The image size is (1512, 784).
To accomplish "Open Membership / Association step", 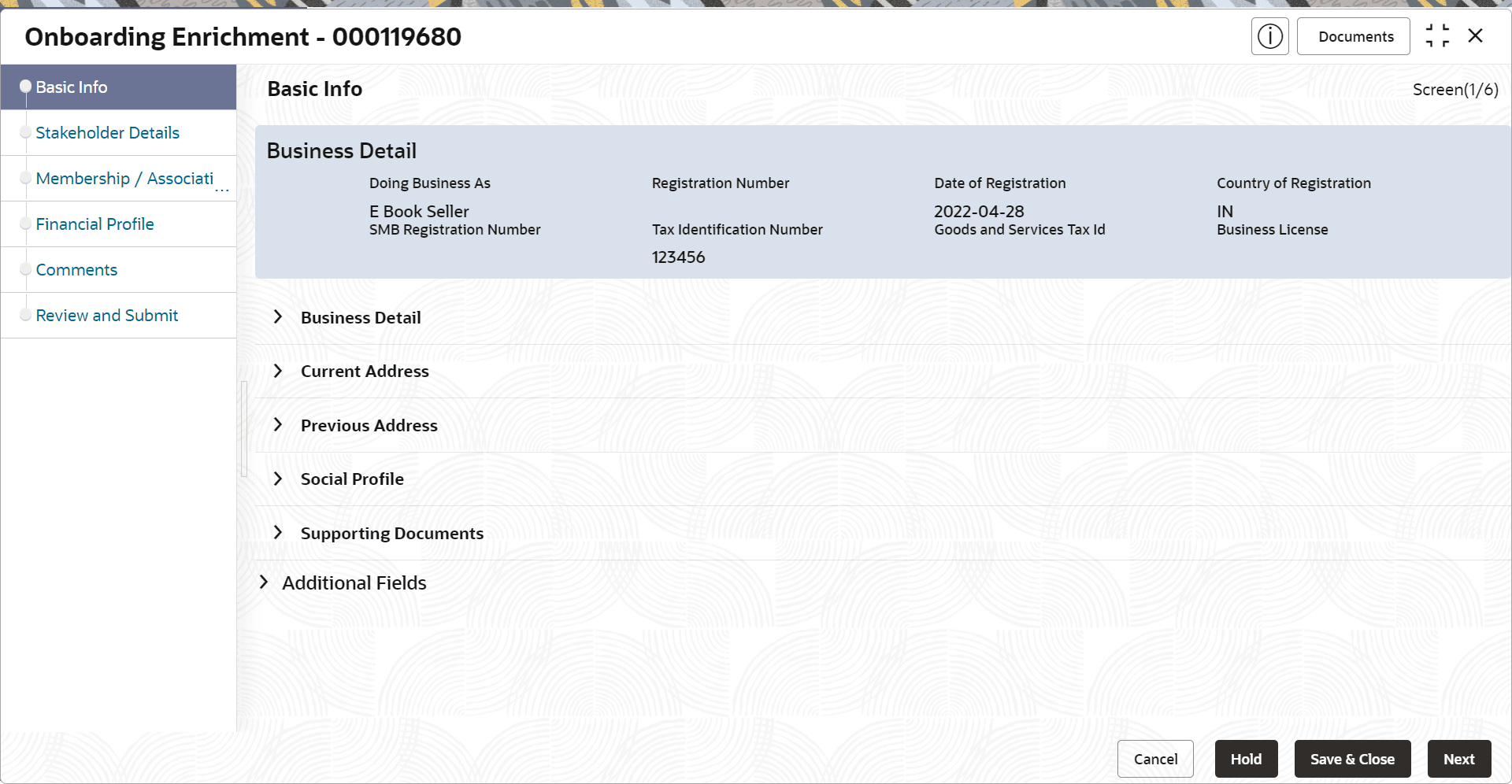I will pyautogui.click(x=118, y=179).
